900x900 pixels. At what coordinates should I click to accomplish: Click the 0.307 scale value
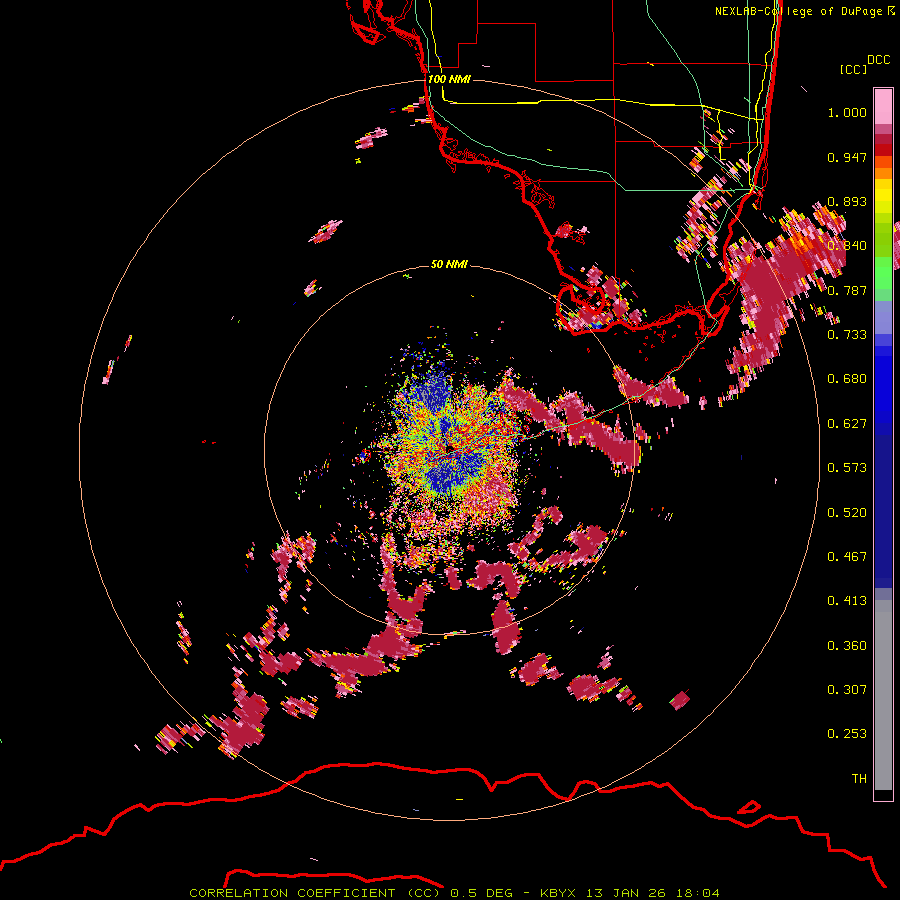[847, 690]
